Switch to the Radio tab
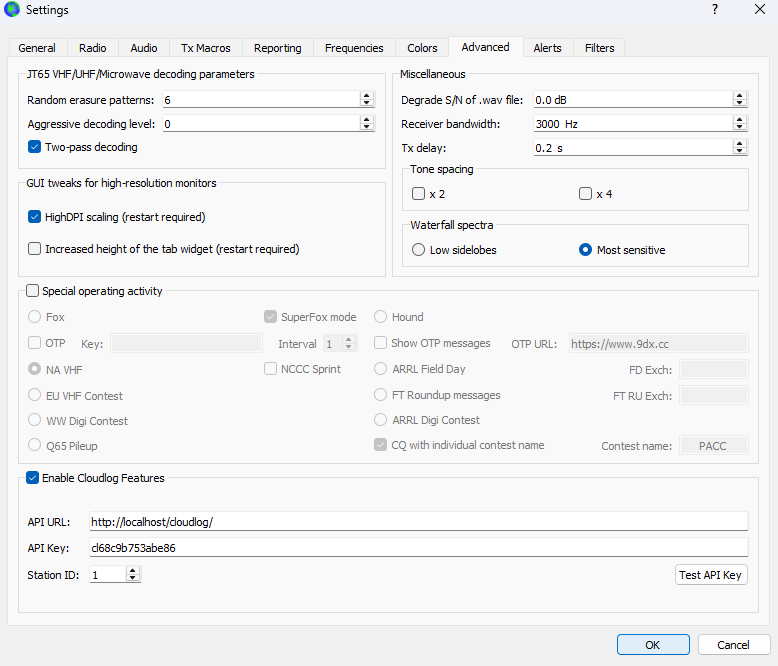This screenshot has height=666, width=778. pos(92,48)
